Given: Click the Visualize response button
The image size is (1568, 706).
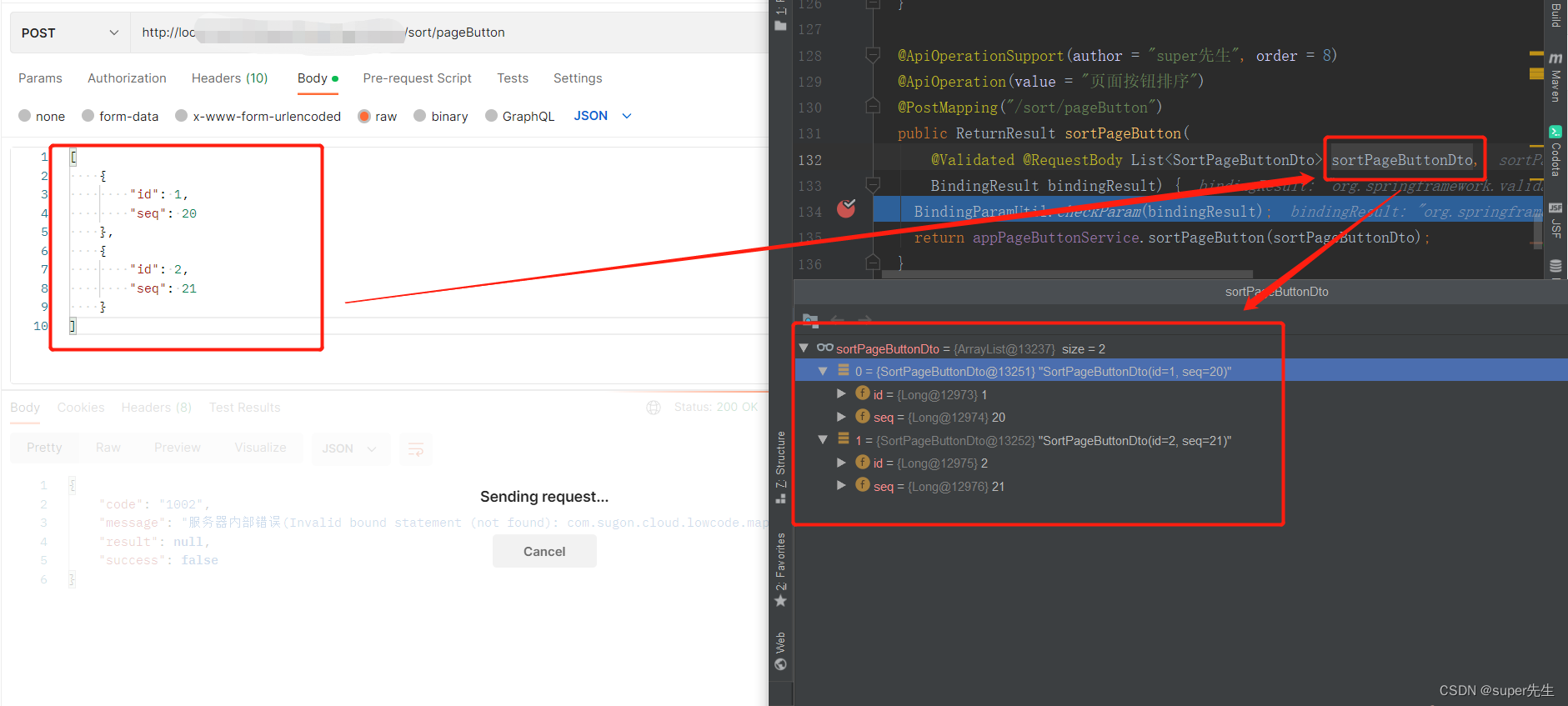Looking at the screenshot, I should (x=260, y=448).
